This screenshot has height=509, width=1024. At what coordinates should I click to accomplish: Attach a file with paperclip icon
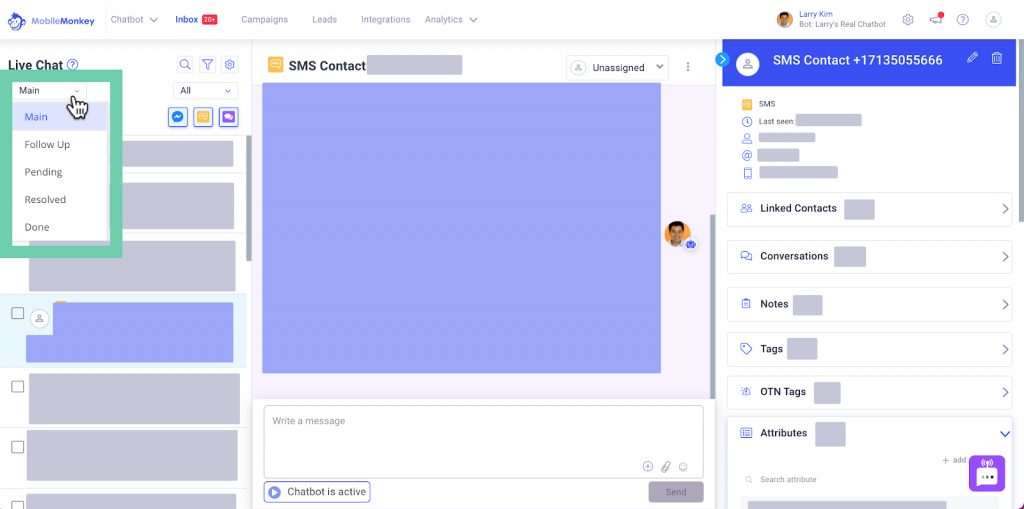(x=665, y=467)
